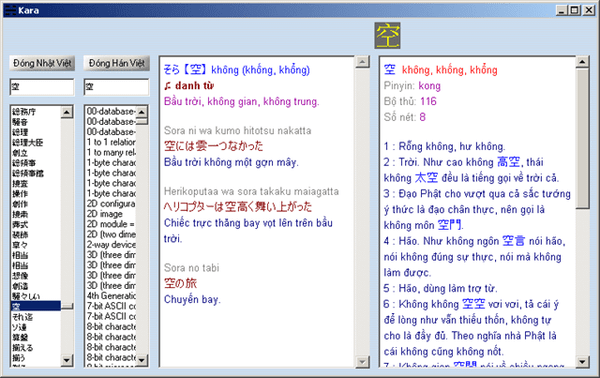Click the large yellow 空 kanji image
600x378 pixels.
coord(387,36)
